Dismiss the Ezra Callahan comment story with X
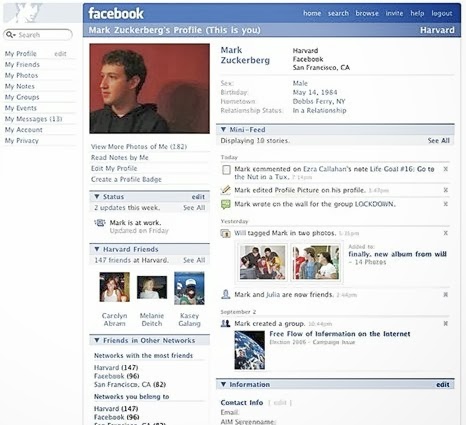This screenshot has width=466, height=425. (445, 169)
